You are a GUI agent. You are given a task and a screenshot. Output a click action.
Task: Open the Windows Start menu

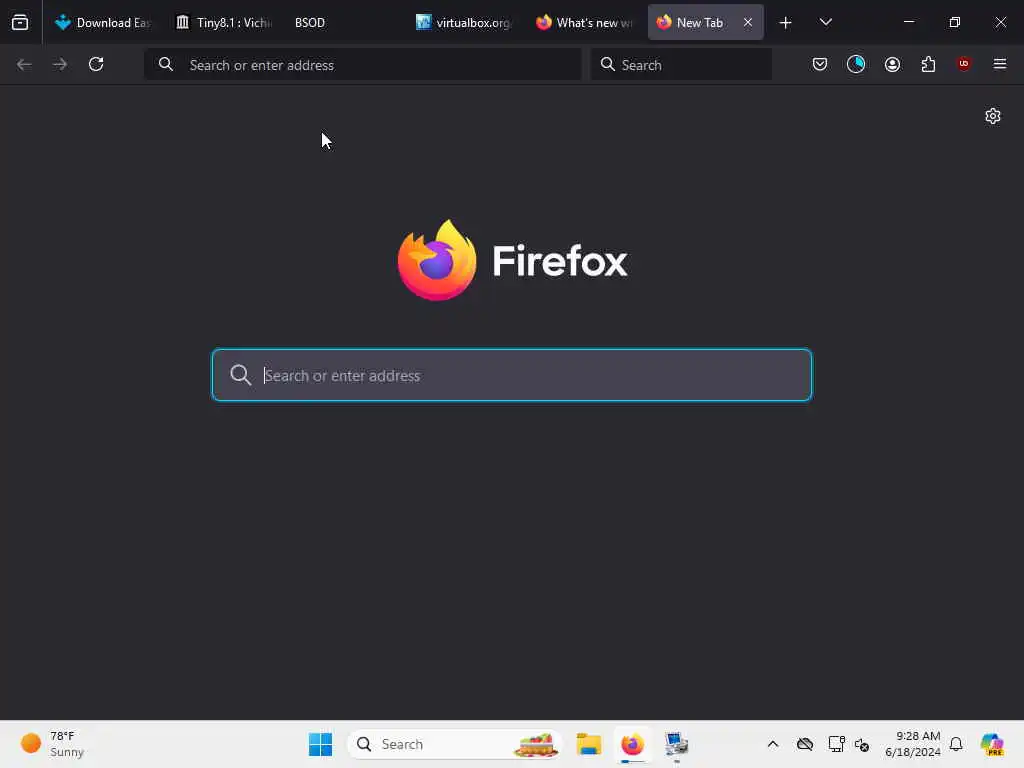[320, 744]
